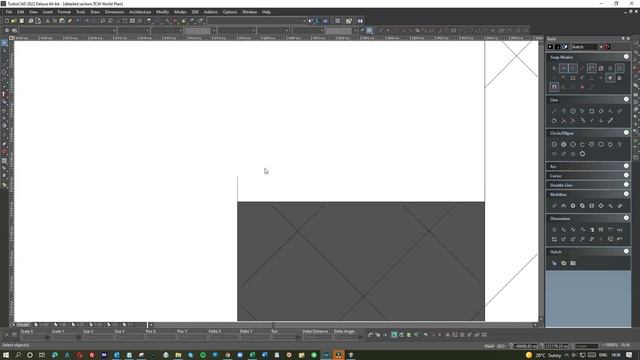Open the Options menu
Image resolution: width=640 pixels, height=360 pixels.
point(230,12)
